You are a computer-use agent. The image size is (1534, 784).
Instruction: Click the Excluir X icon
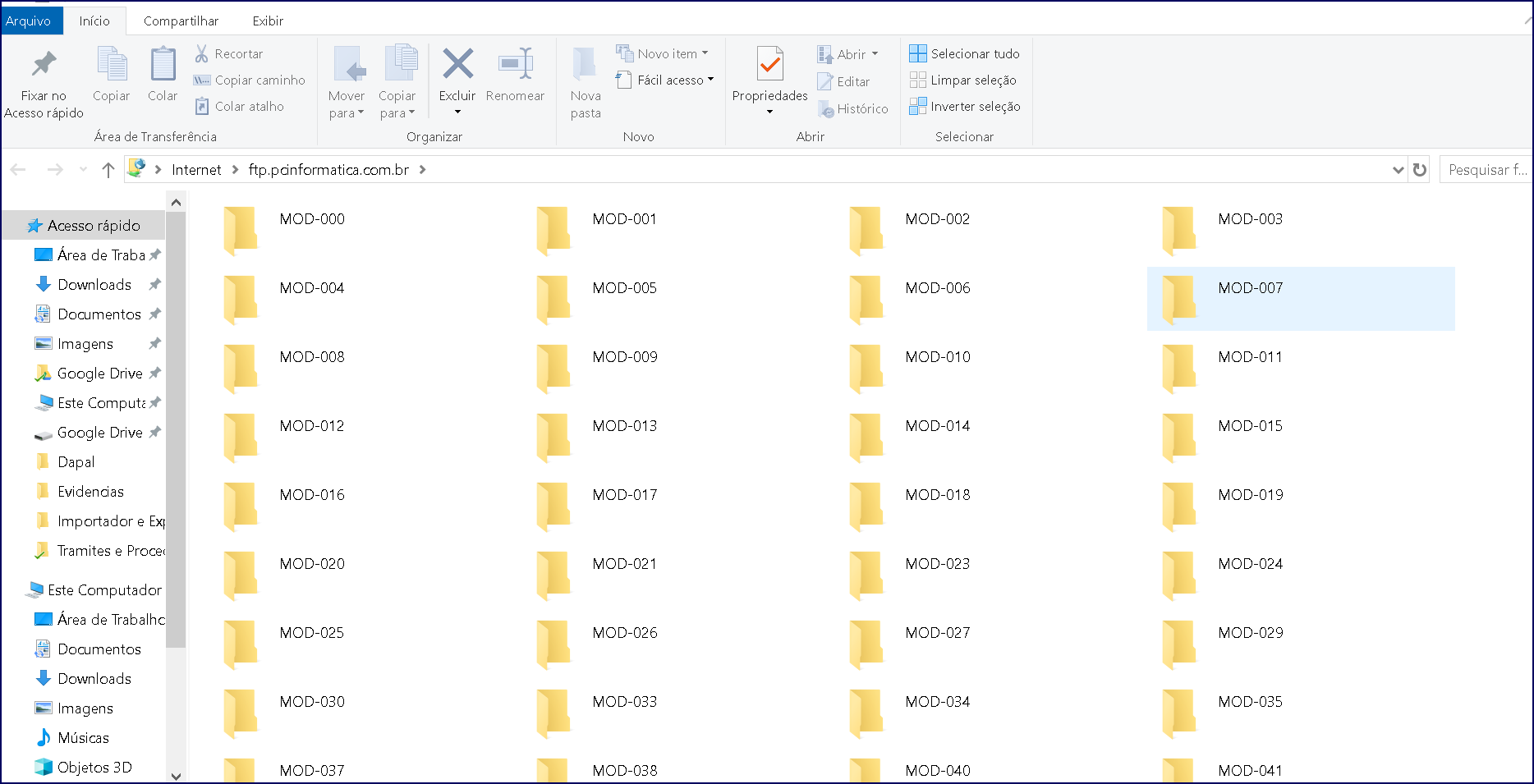tap(457, 64)
